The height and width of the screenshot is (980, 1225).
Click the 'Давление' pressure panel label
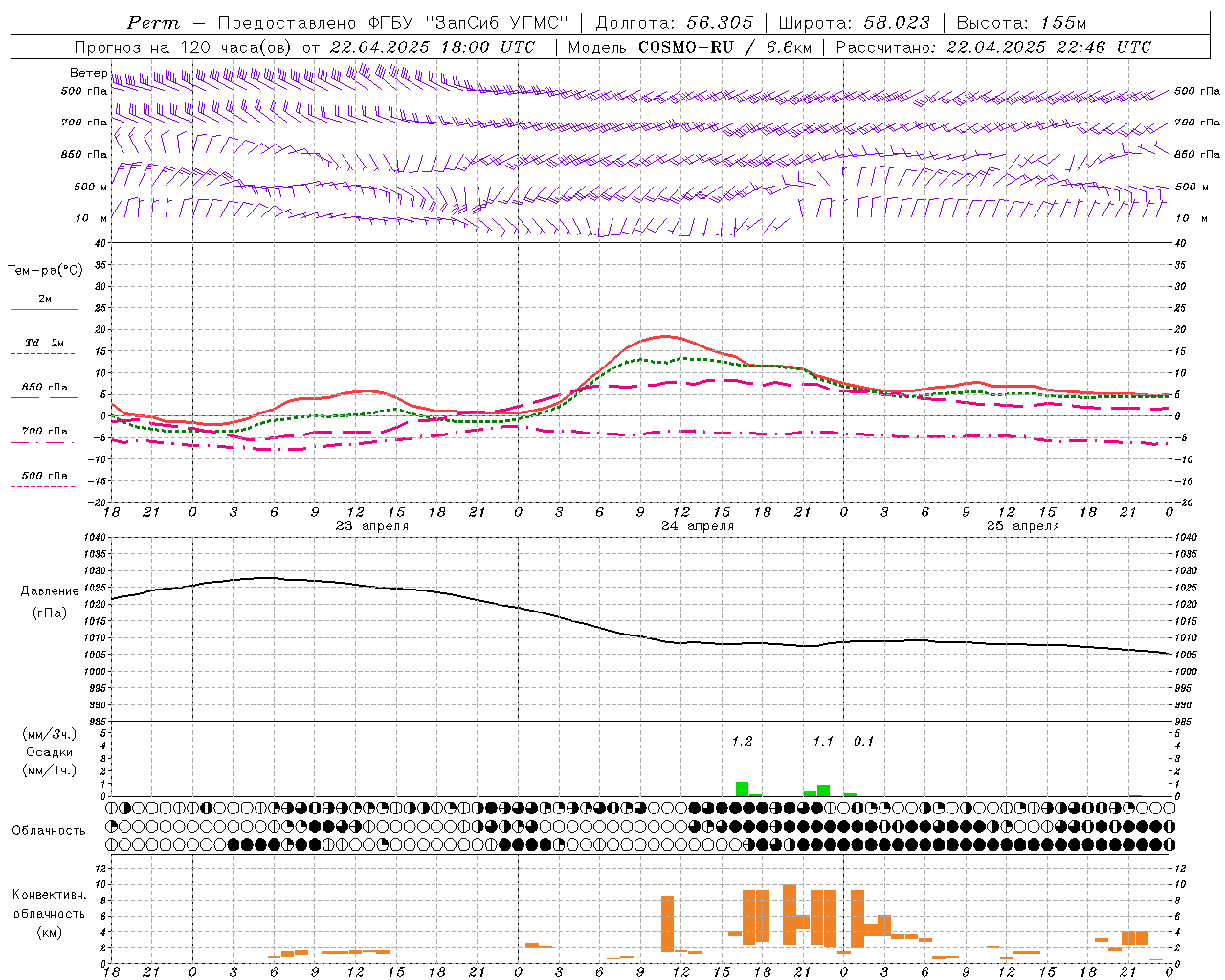(x=50, y=591)
